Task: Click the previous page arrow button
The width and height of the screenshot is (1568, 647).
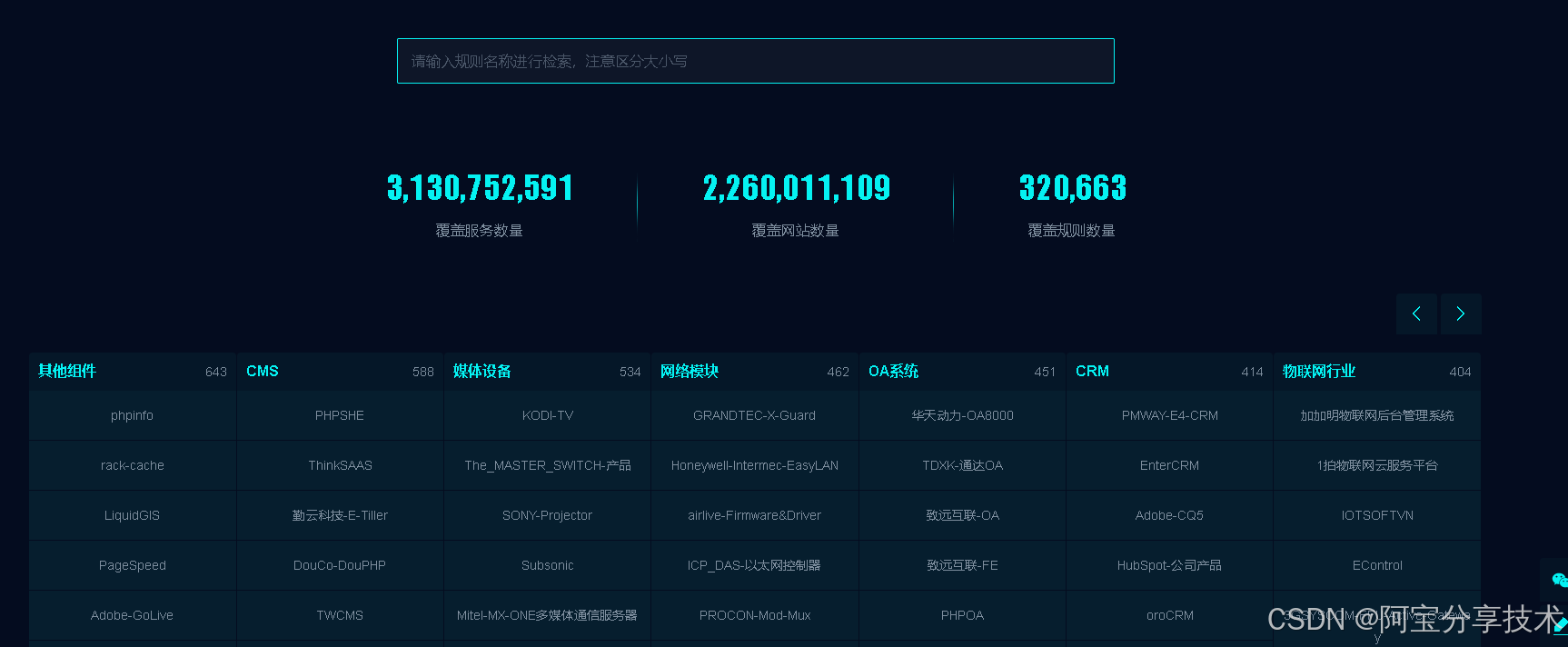Action: tap(1416, 314)
